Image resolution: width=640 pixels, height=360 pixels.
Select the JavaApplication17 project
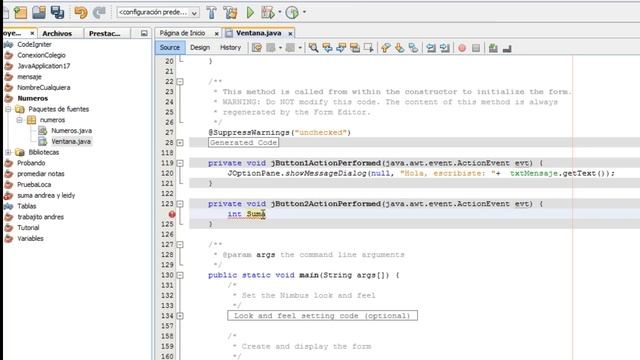tap(43, 66)
